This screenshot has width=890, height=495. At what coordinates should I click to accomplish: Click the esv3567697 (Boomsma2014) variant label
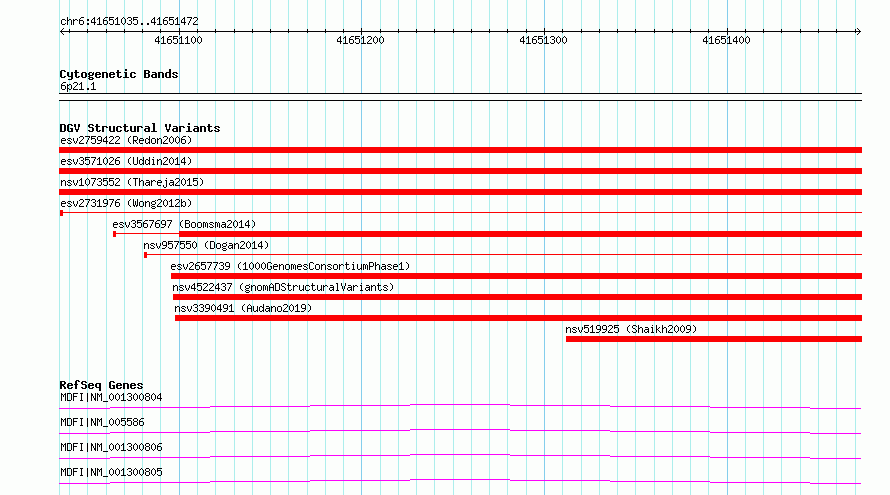[x=184, y=224]
